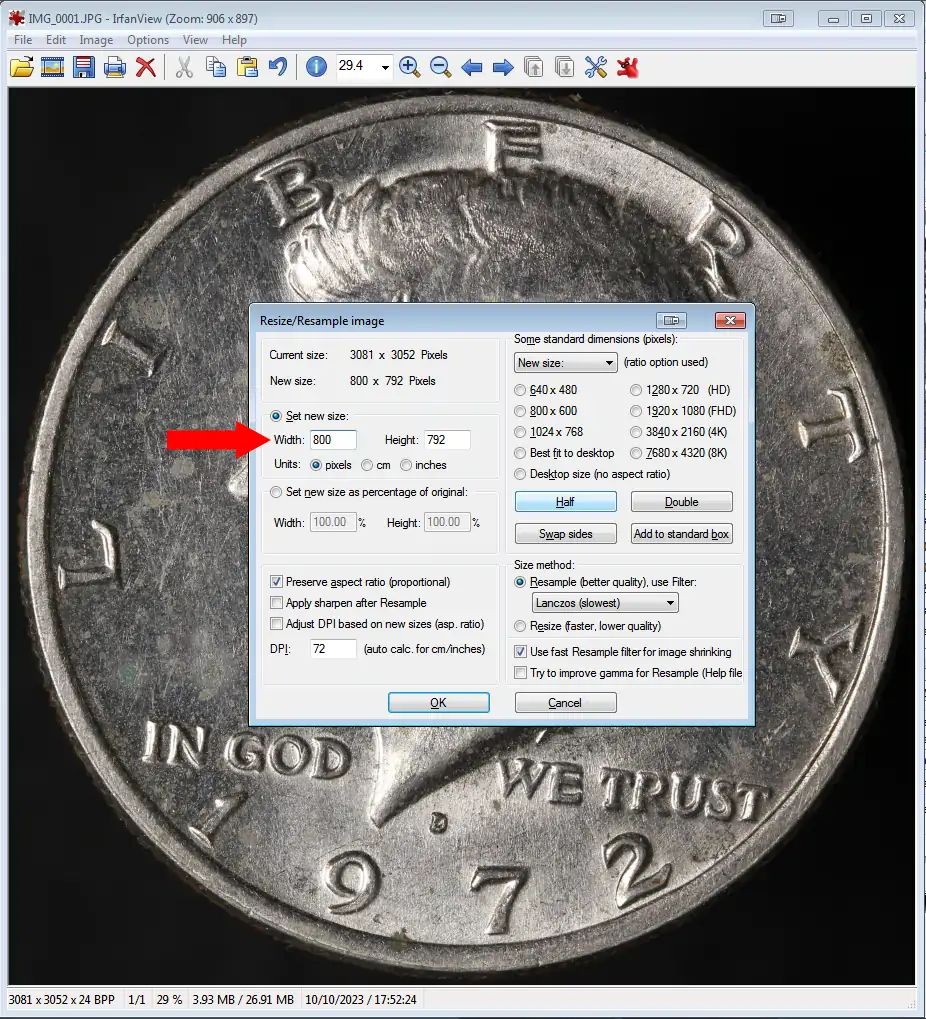
Task: Open the Edit menu
Action: click(56, 40)
